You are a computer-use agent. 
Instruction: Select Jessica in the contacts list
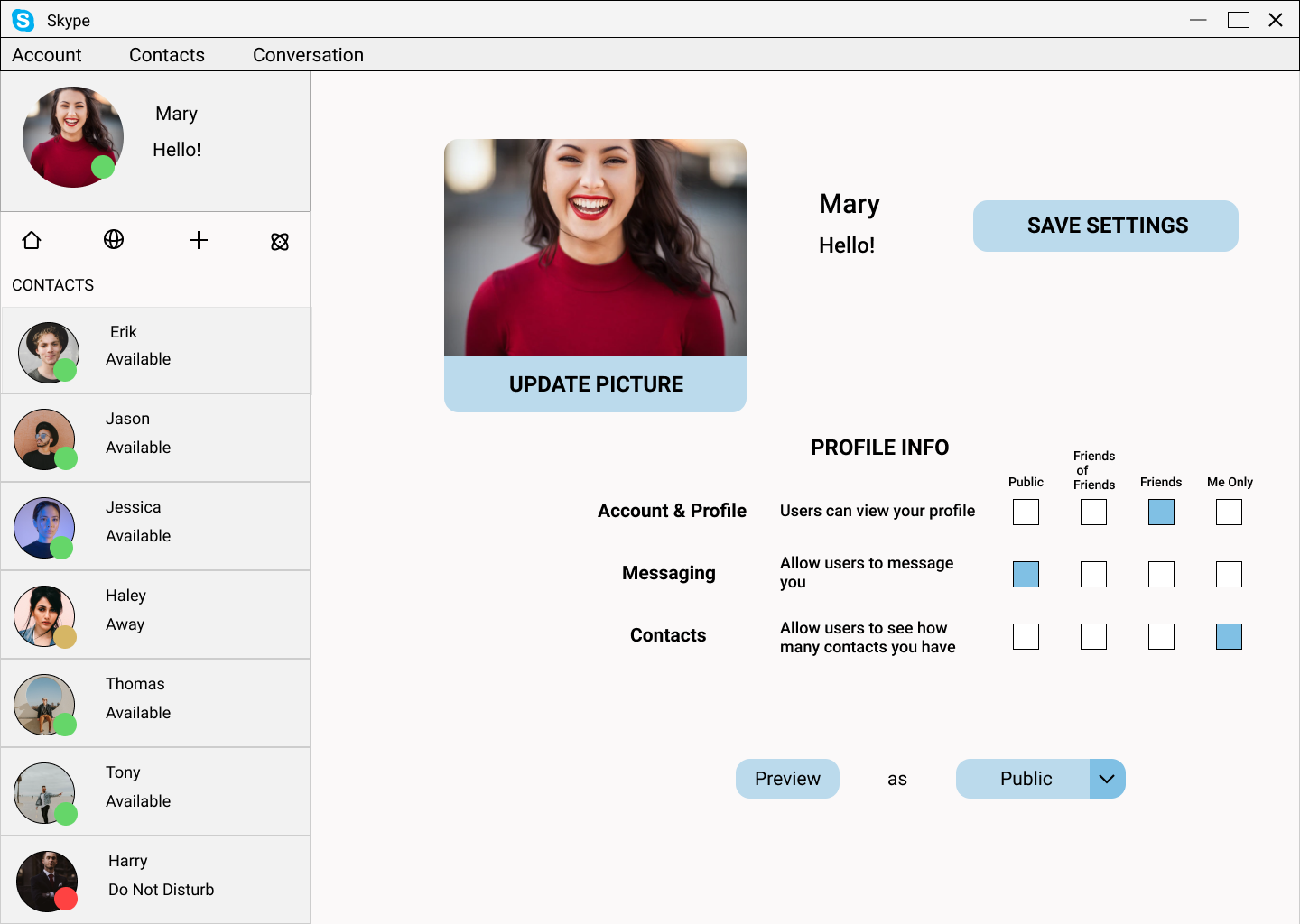click(155, 527)
